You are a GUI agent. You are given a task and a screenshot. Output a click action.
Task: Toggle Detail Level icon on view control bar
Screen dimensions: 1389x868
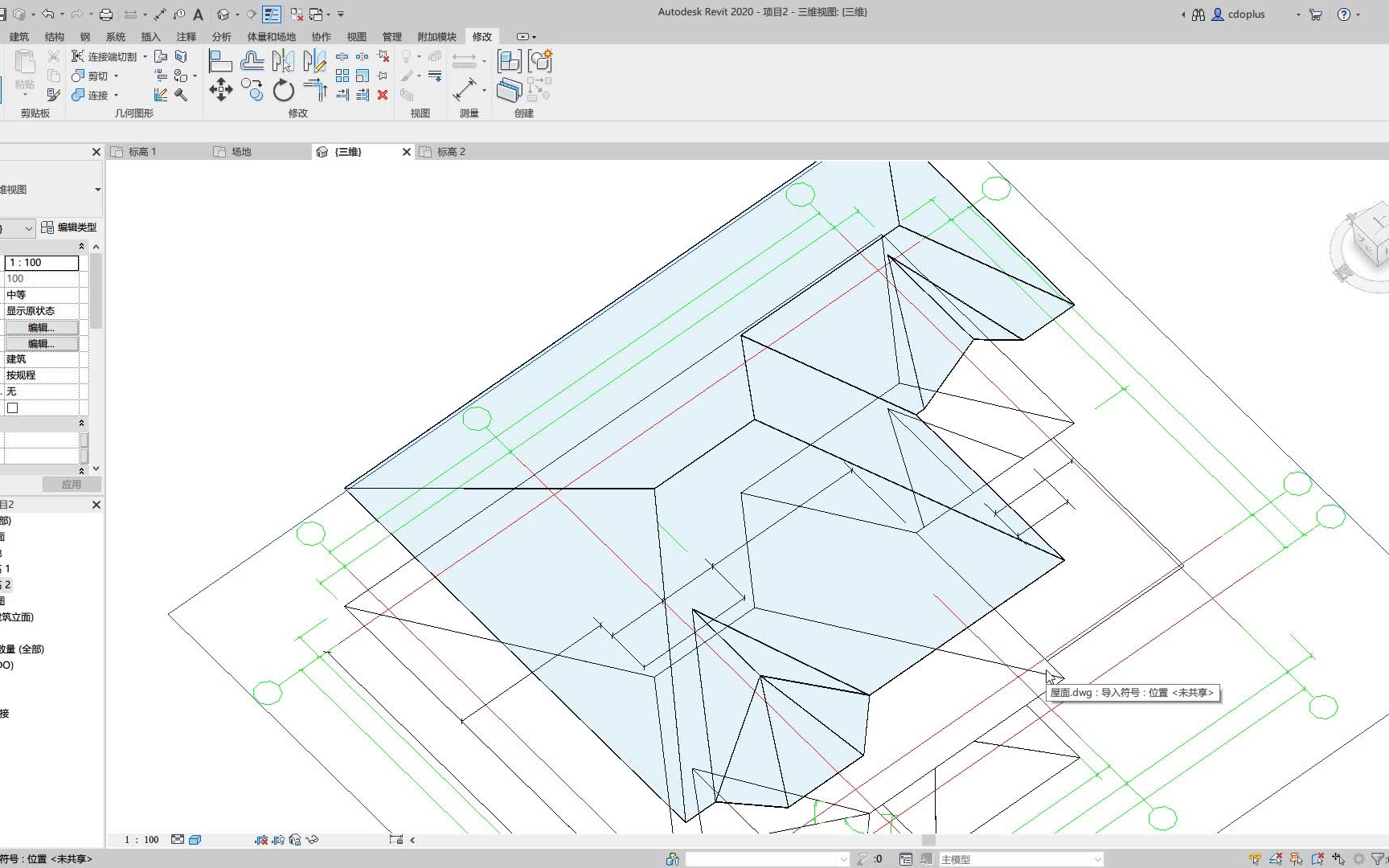click(x=177, y=840)
